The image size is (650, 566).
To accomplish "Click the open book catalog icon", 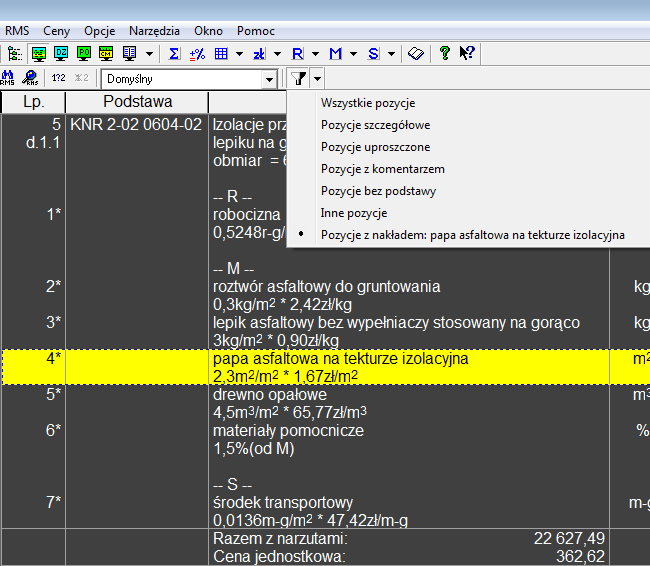I will click(416, 53).
